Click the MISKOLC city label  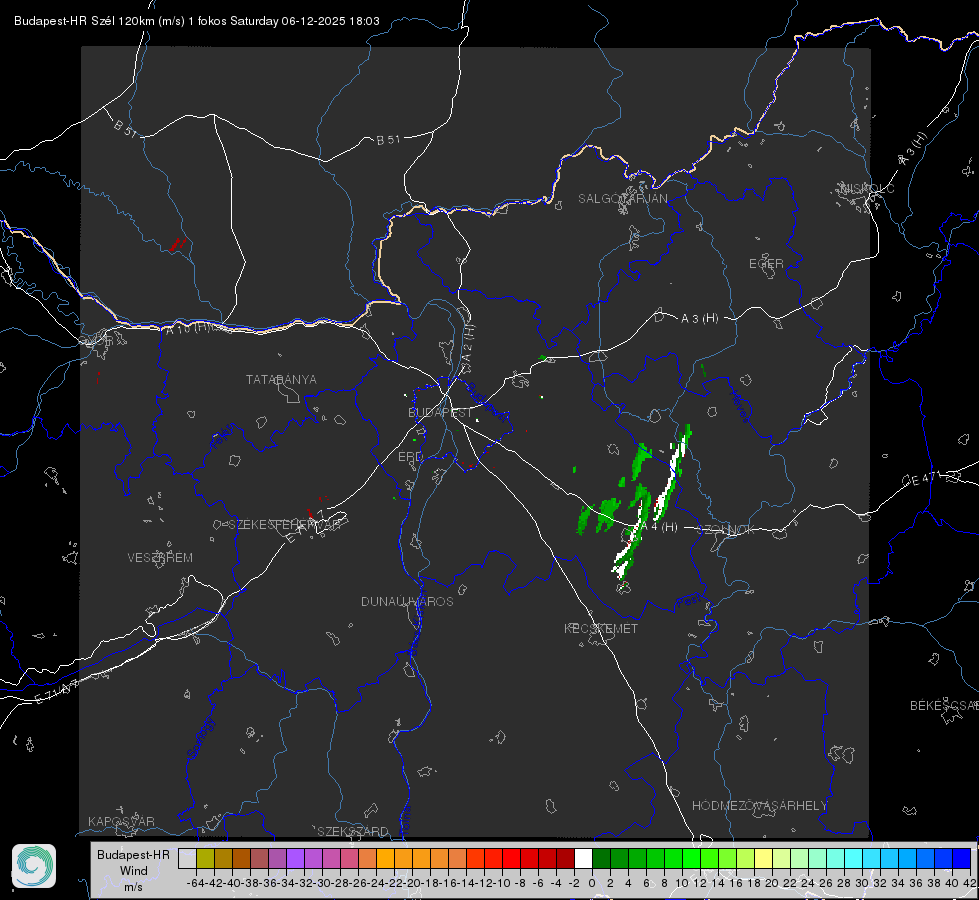pos(867,188)
